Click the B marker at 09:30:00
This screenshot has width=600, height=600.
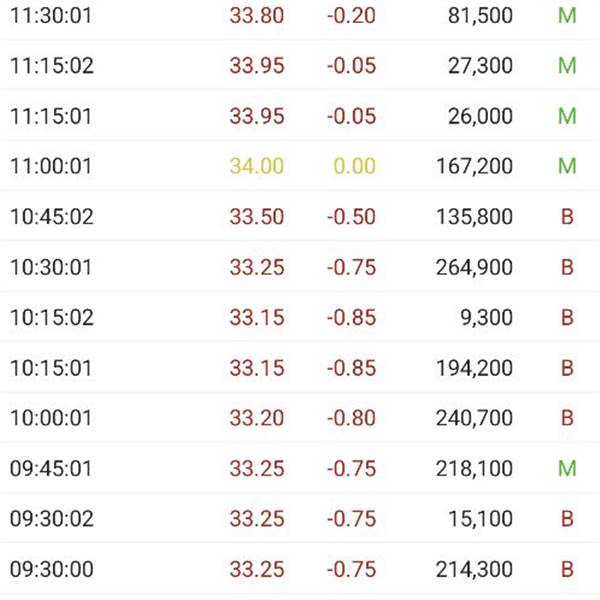coord(567,569)
